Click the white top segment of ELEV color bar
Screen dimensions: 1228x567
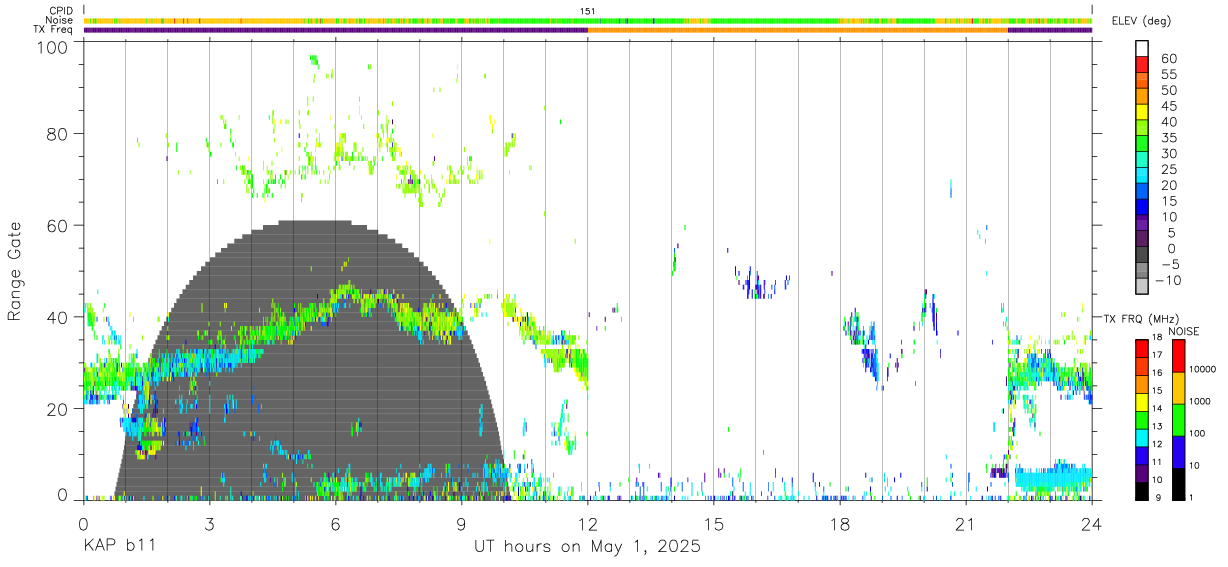(x=1142, y=47)
